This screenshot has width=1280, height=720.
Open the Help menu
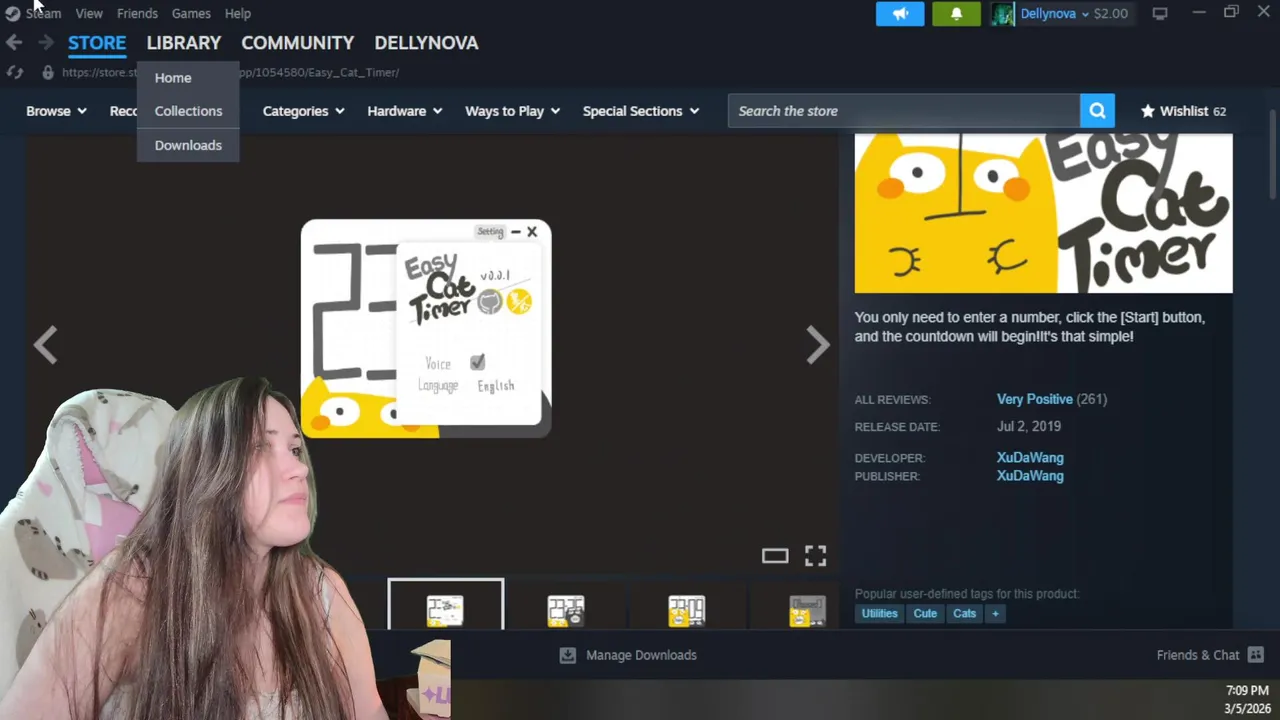tap(238, 13)
